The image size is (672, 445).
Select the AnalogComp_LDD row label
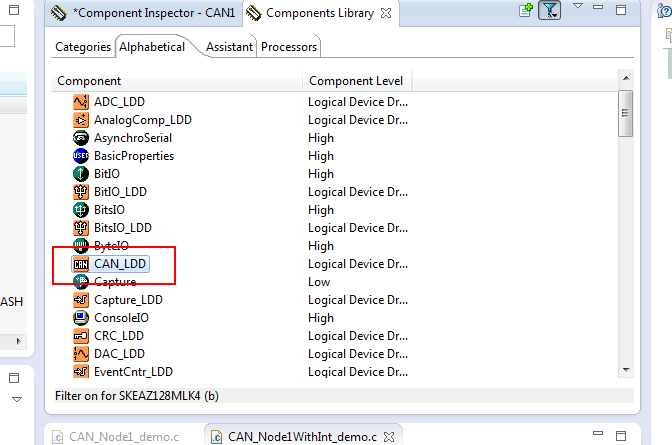click(143, 120)
